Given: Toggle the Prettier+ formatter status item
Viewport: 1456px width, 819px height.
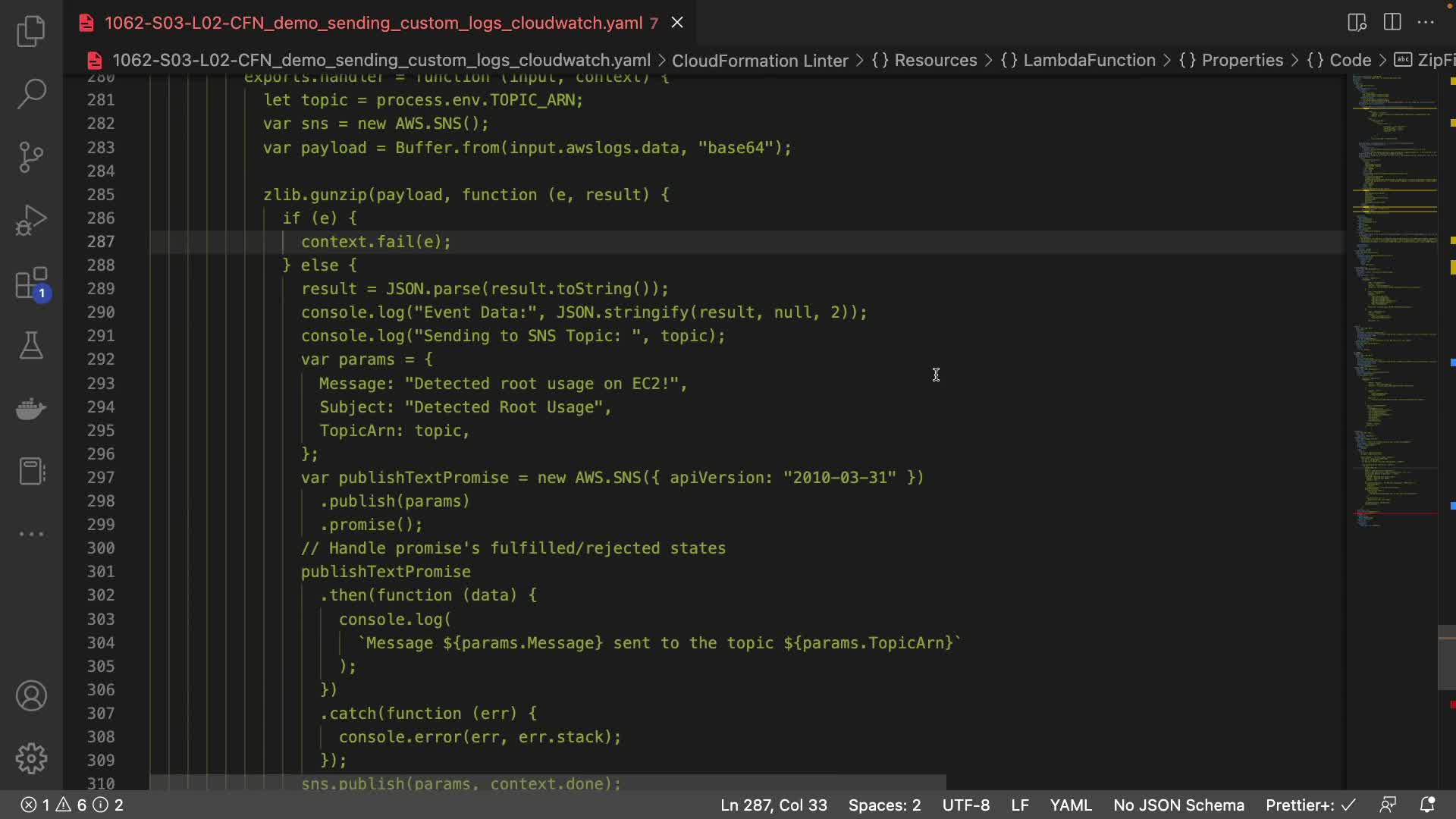Looking at the screenshot, I should [x=1310, y=805].
